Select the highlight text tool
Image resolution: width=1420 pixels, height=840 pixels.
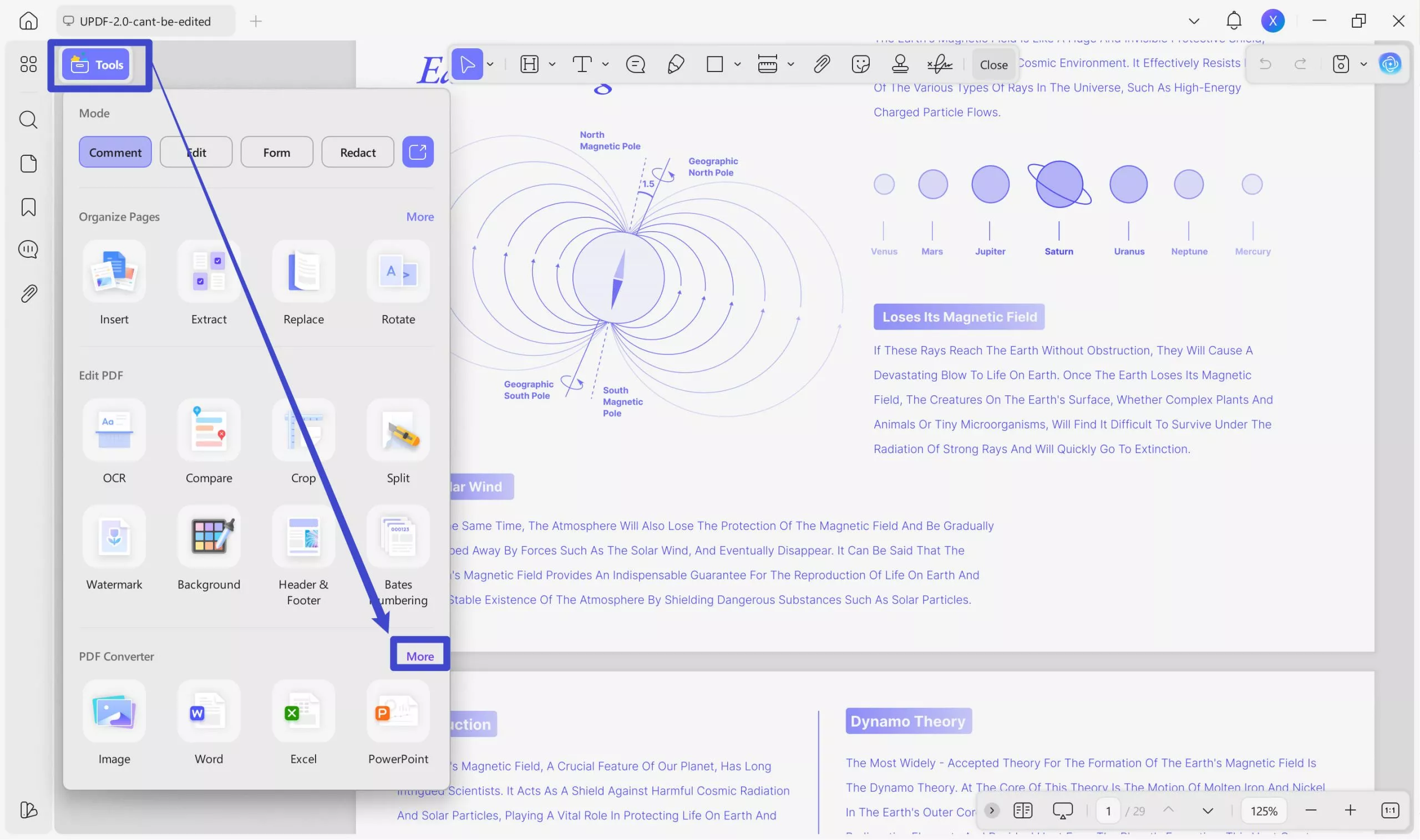click(x=529, y=64)
